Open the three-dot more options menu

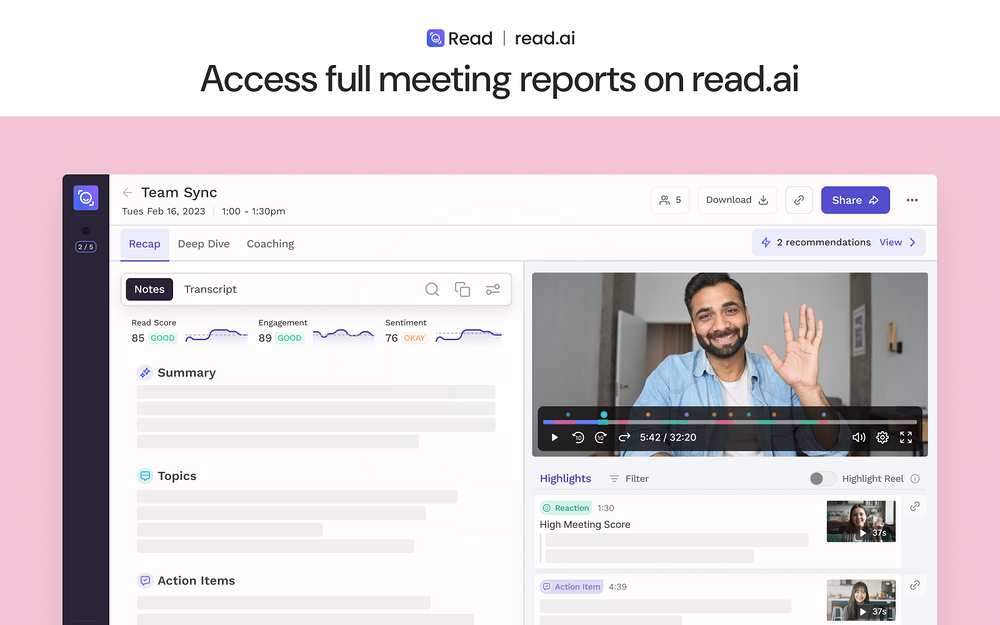[x=912, y=200]
